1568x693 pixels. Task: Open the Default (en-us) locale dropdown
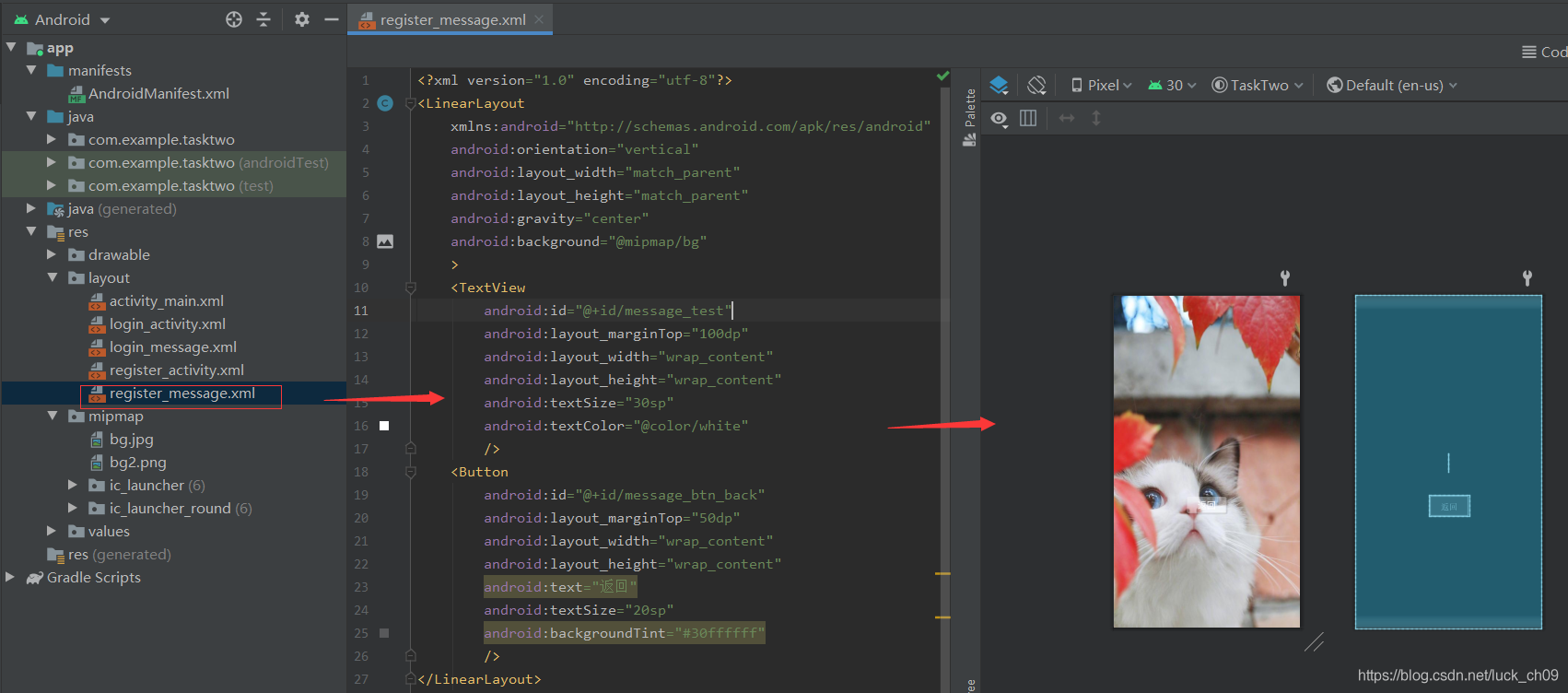1392,85
